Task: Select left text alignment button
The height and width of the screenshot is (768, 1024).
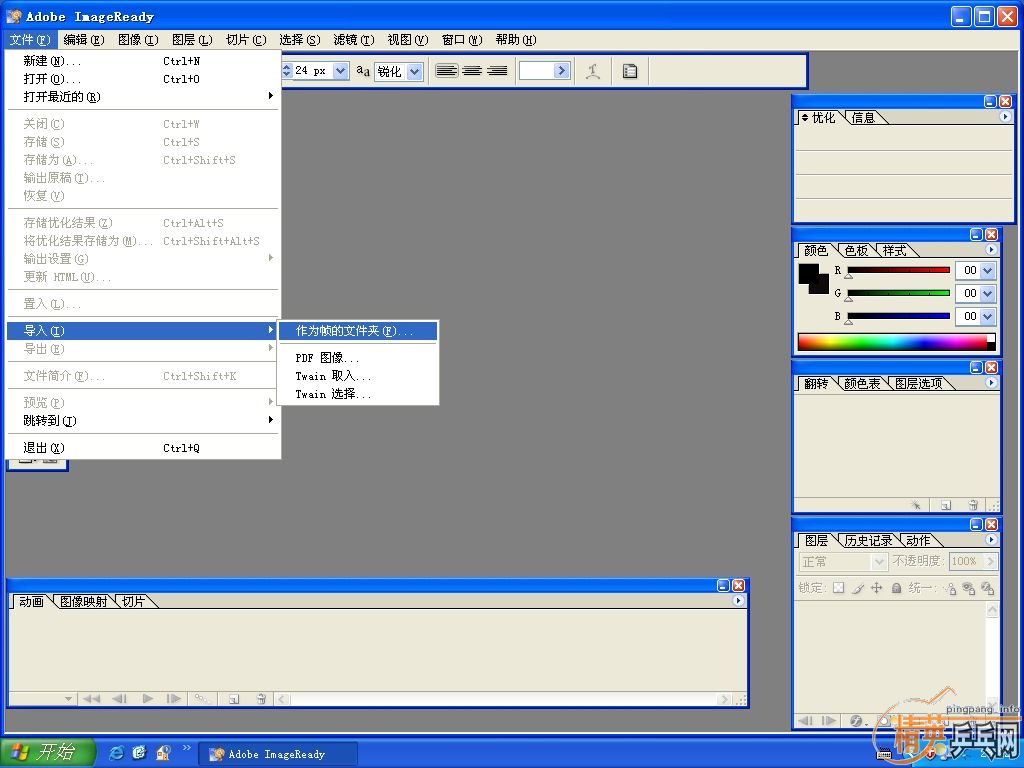Action: click(447, 71)
